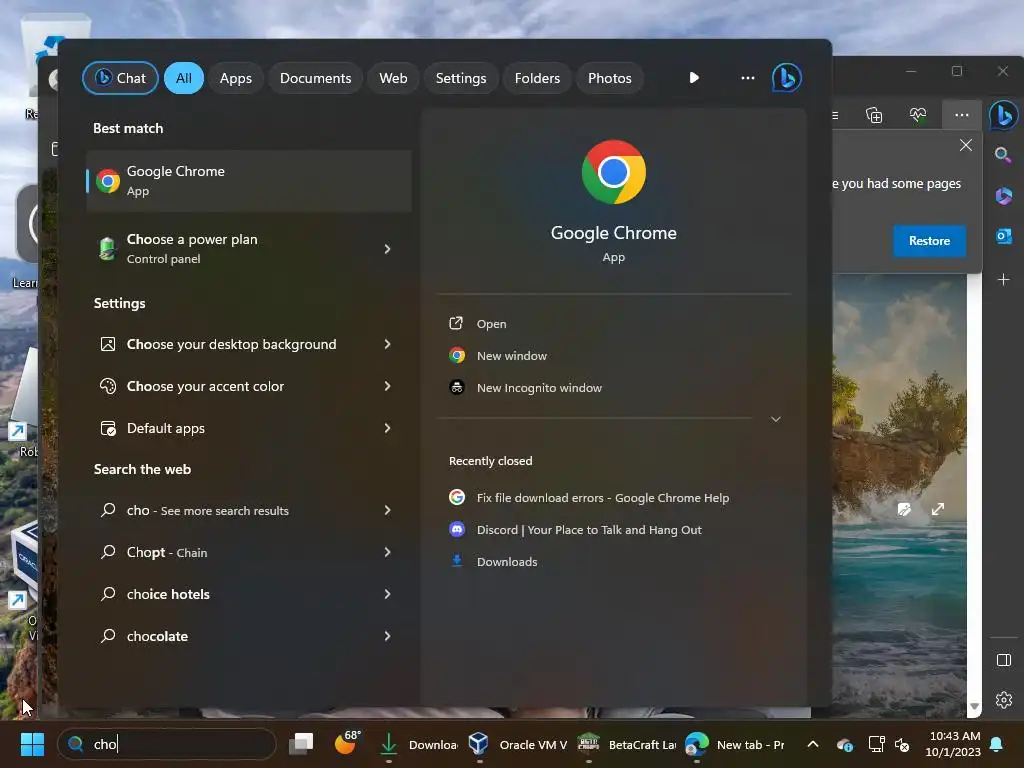Switch to the Folders filter
Screen dimensions: 1024x768
537,78
